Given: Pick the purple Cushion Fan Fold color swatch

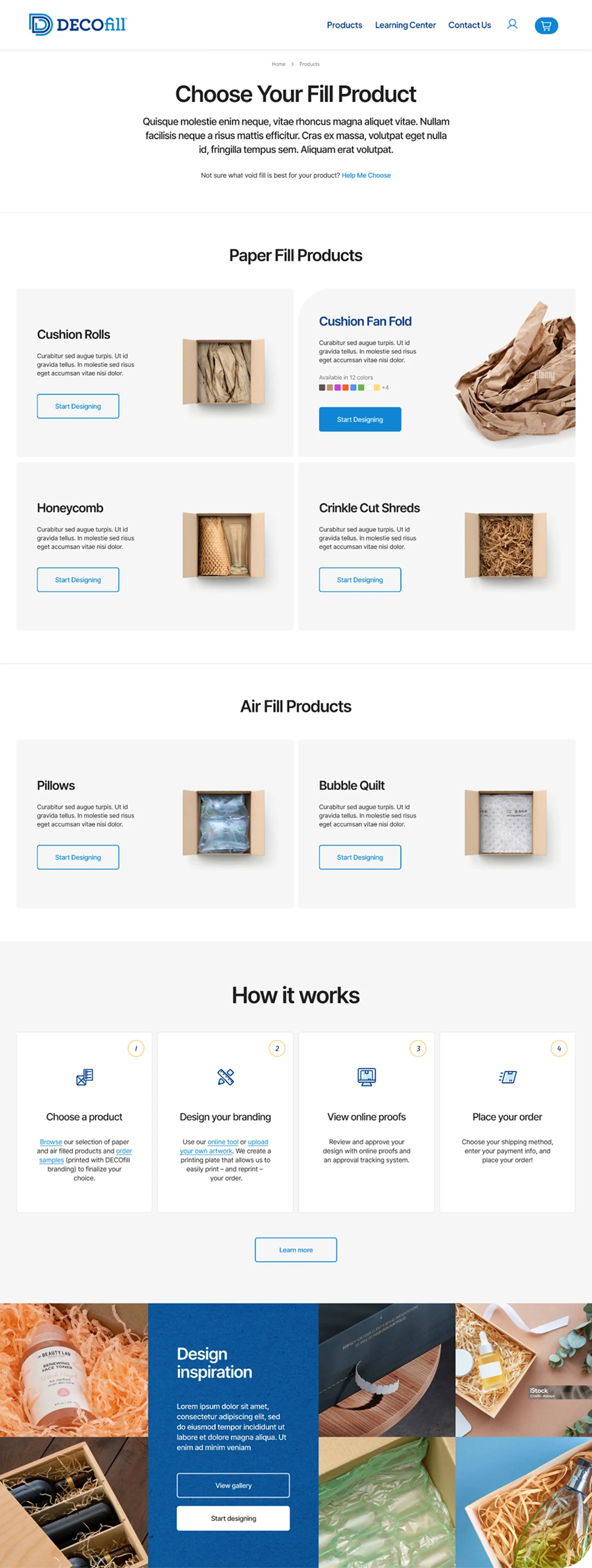Looking at the screenshot, I should [338, 388].
